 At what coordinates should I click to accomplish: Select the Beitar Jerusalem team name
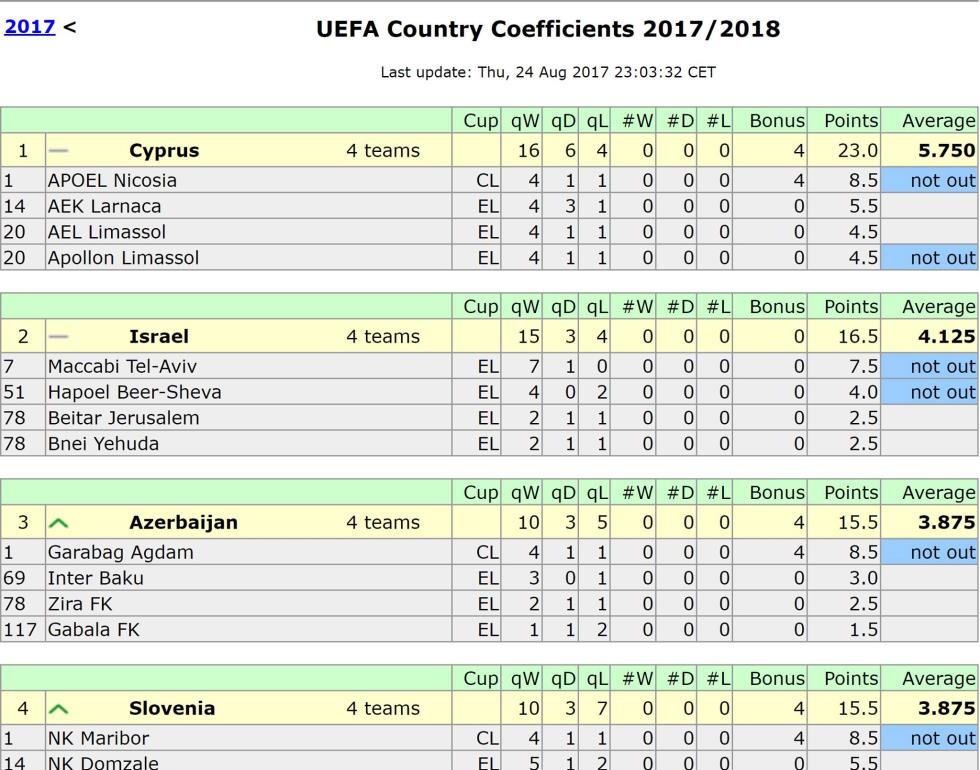124,418
